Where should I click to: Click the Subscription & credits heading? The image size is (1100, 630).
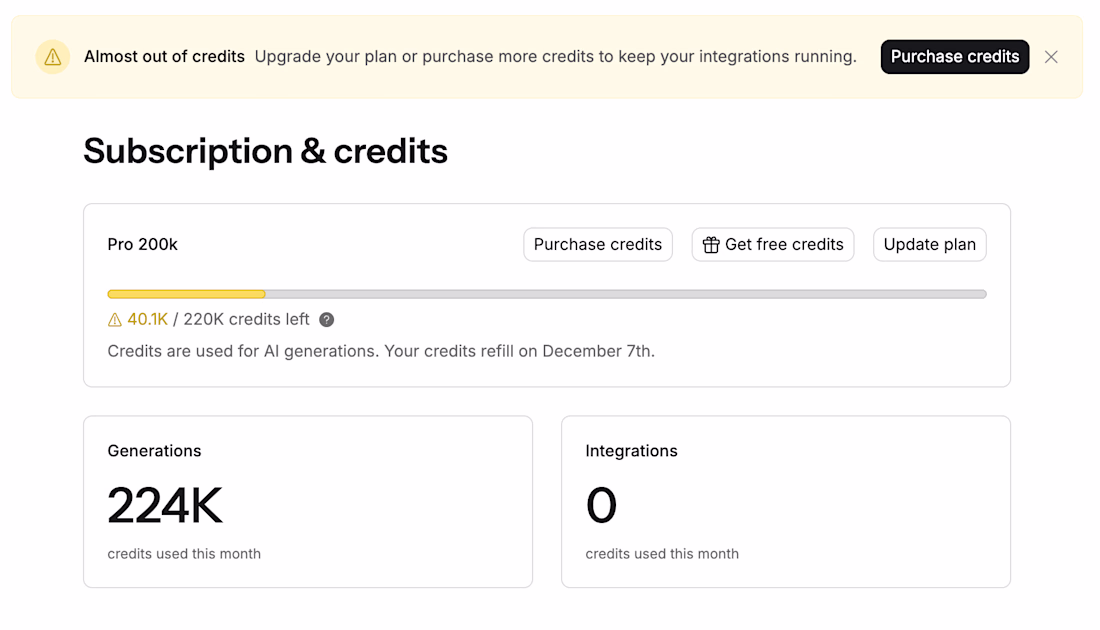pos(265,151)
